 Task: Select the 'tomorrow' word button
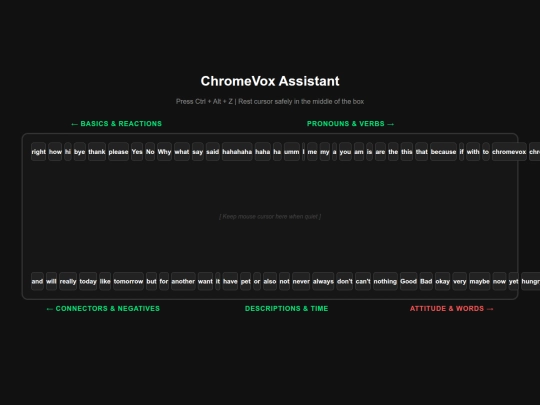pos(128,281)
